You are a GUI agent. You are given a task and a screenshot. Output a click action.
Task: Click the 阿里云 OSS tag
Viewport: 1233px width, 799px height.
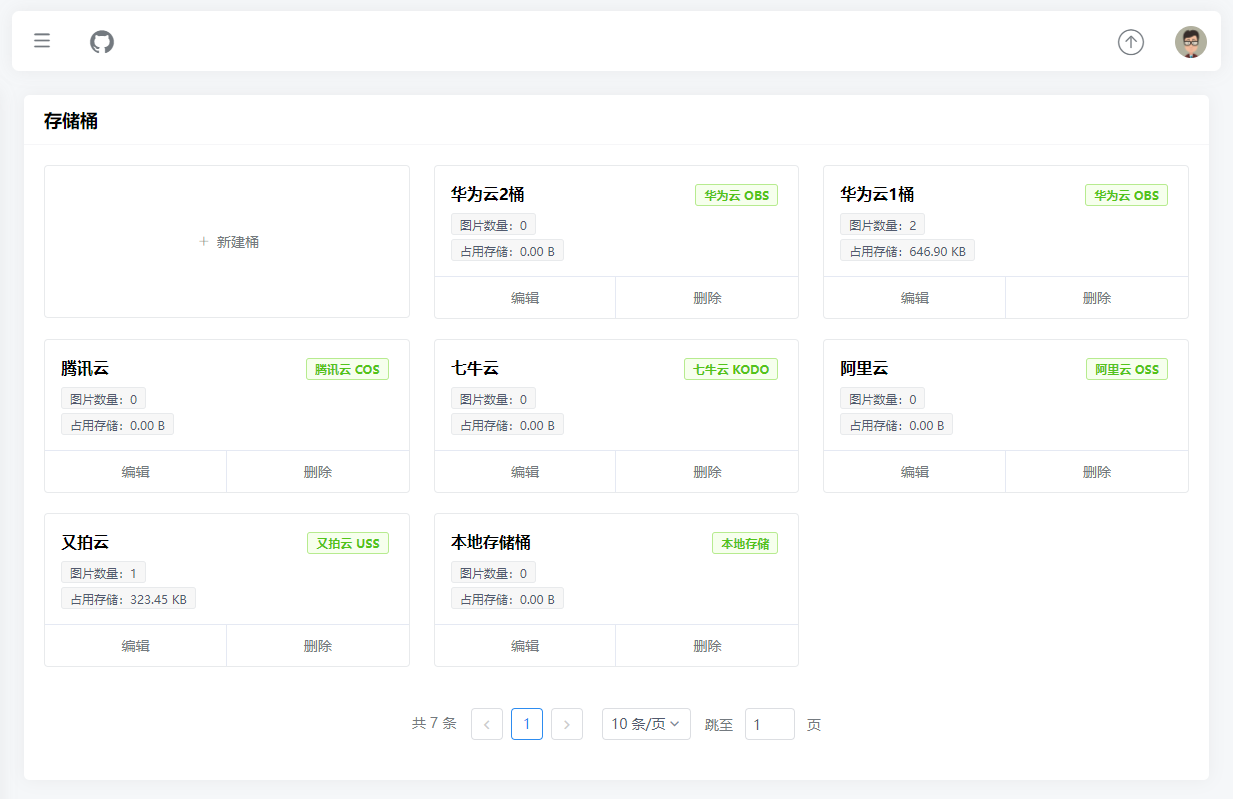pos(1127,369)
